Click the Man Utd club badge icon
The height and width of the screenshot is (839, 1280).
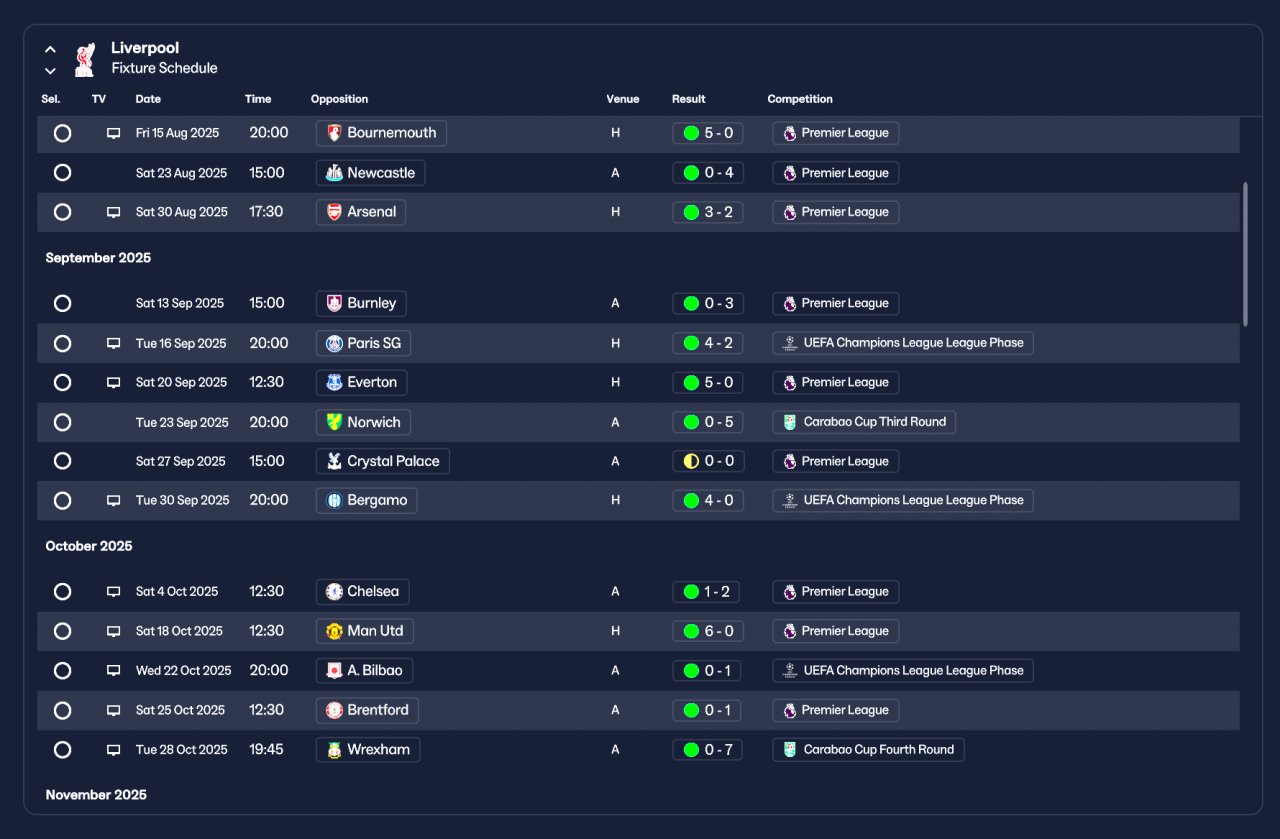(x=334, y=631)
